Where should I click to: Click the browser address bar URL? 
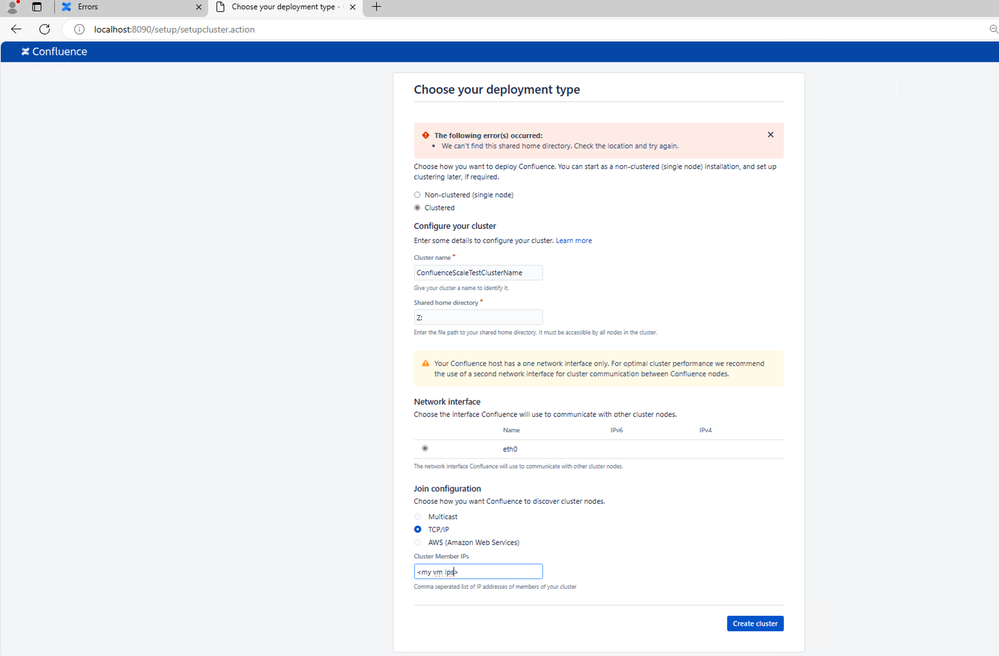[x=174, y=29]
